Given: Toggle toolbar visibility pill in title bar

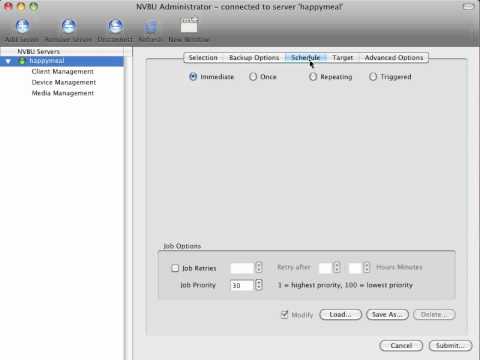Looking at the screenshot, I should (x=468, y=6).
